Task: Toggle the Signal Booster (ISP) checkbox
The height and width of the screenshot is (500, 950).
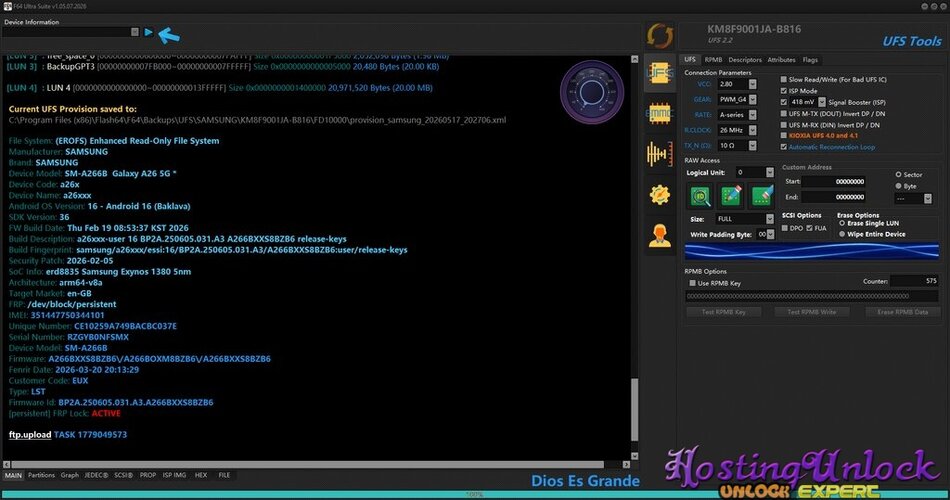Action: pos(783,102)
